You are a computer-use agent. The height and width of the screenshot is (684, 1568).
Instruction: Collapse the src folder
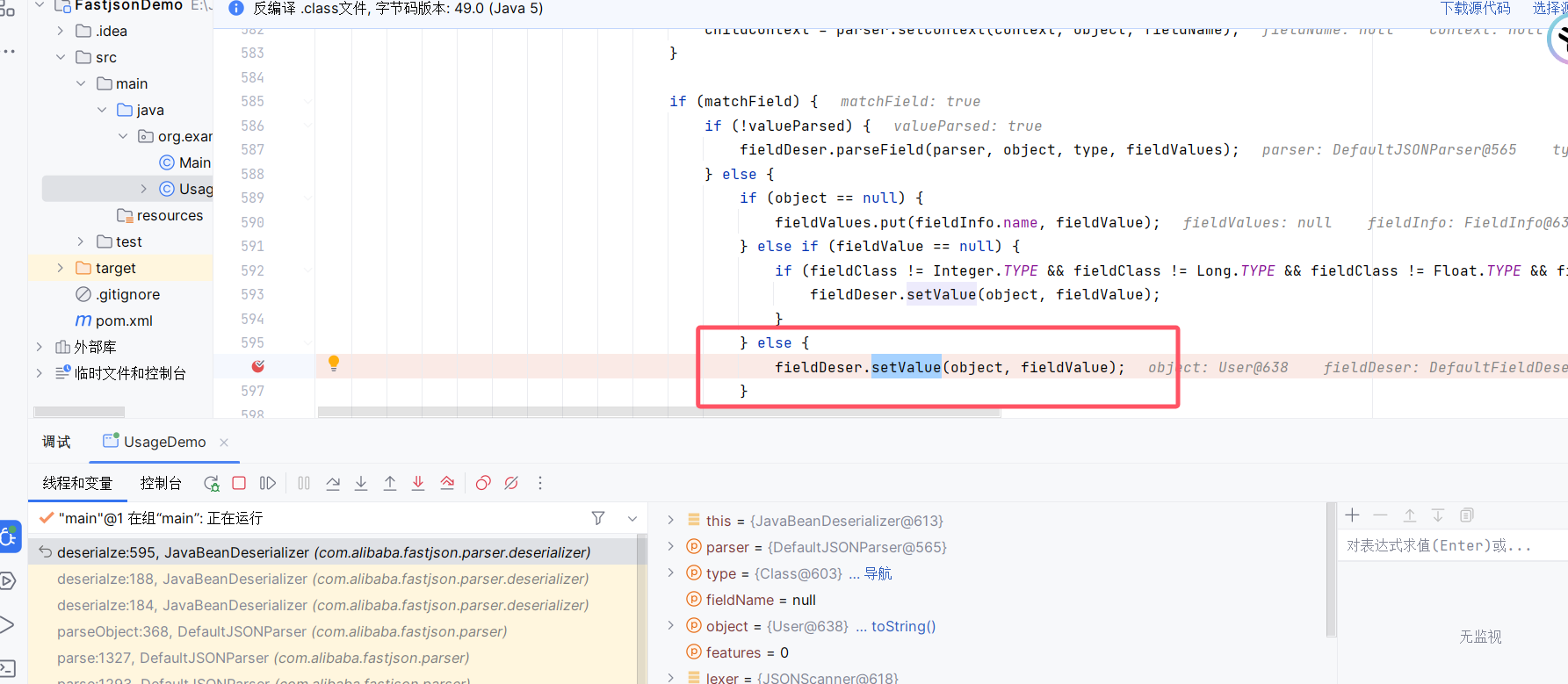tap(60, 57)
